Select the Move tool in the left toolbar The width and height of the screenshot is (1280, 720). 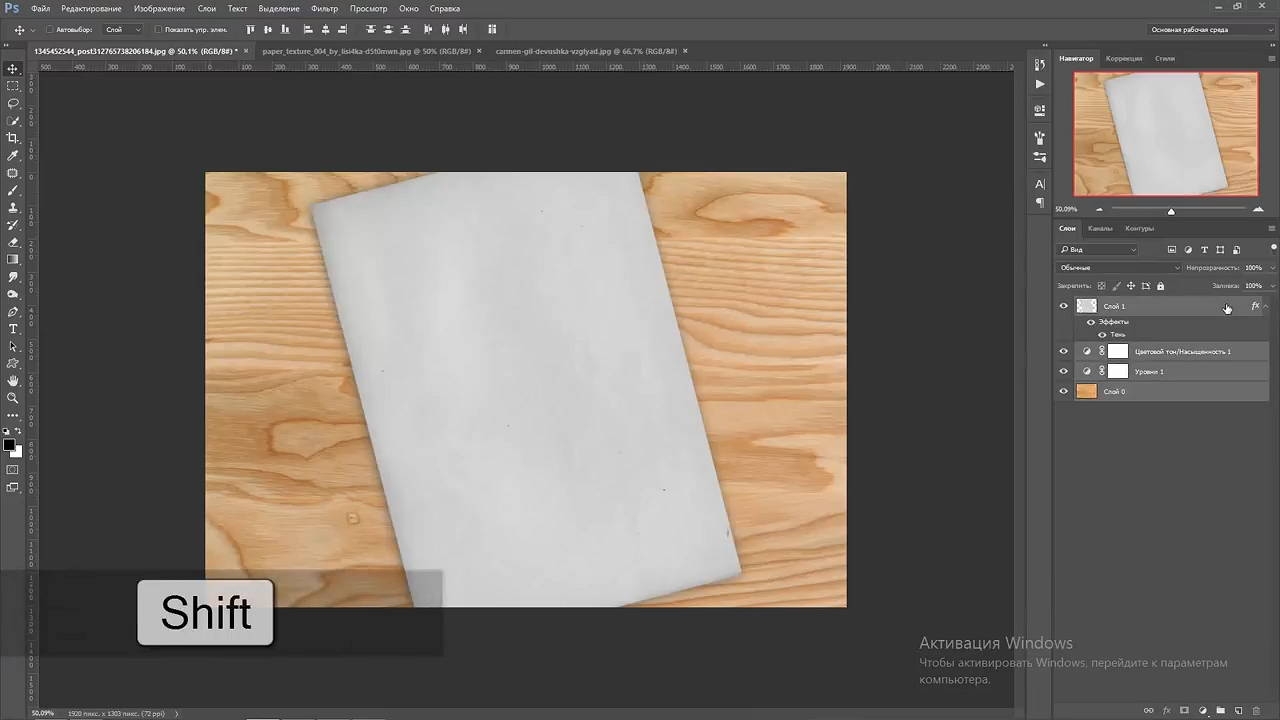click(13, 69)
